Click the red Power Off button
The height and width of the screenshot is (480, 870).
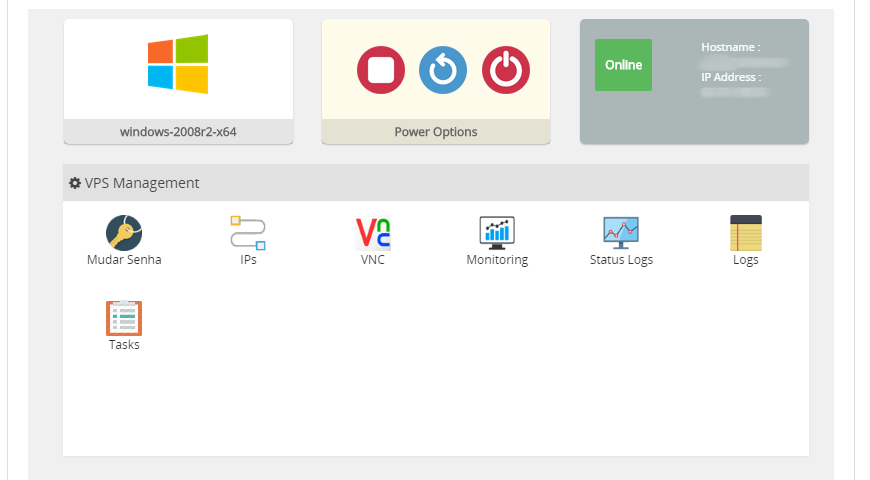506,70
